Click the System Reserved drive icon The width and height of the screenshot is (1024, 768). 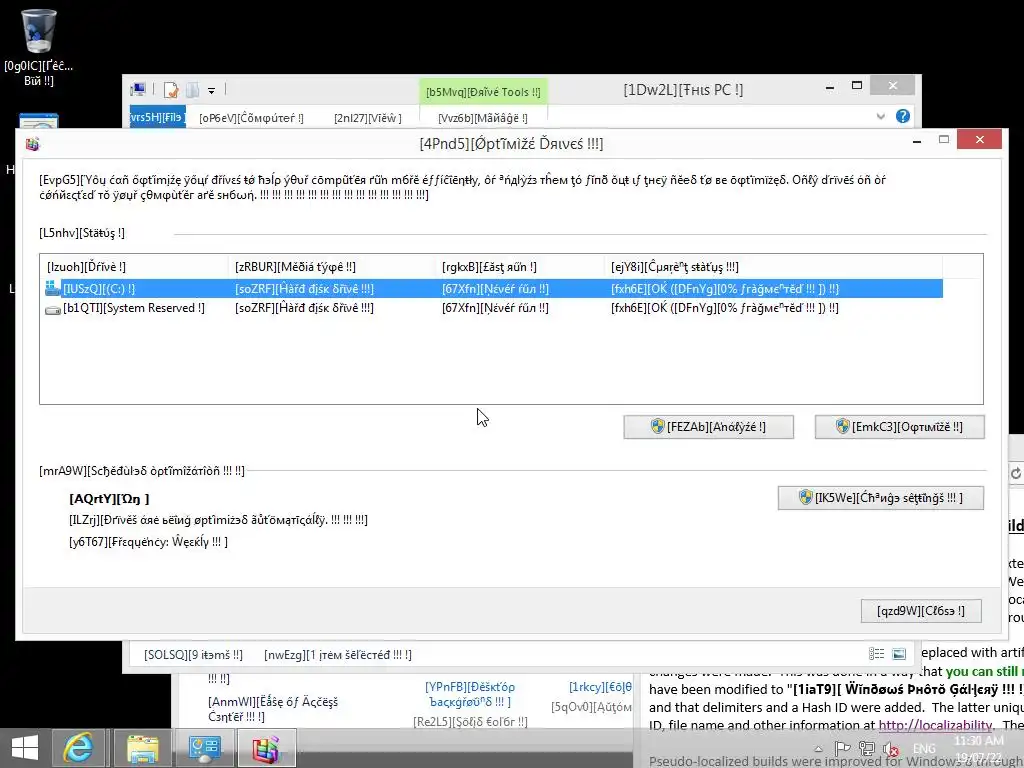point(53,309)
